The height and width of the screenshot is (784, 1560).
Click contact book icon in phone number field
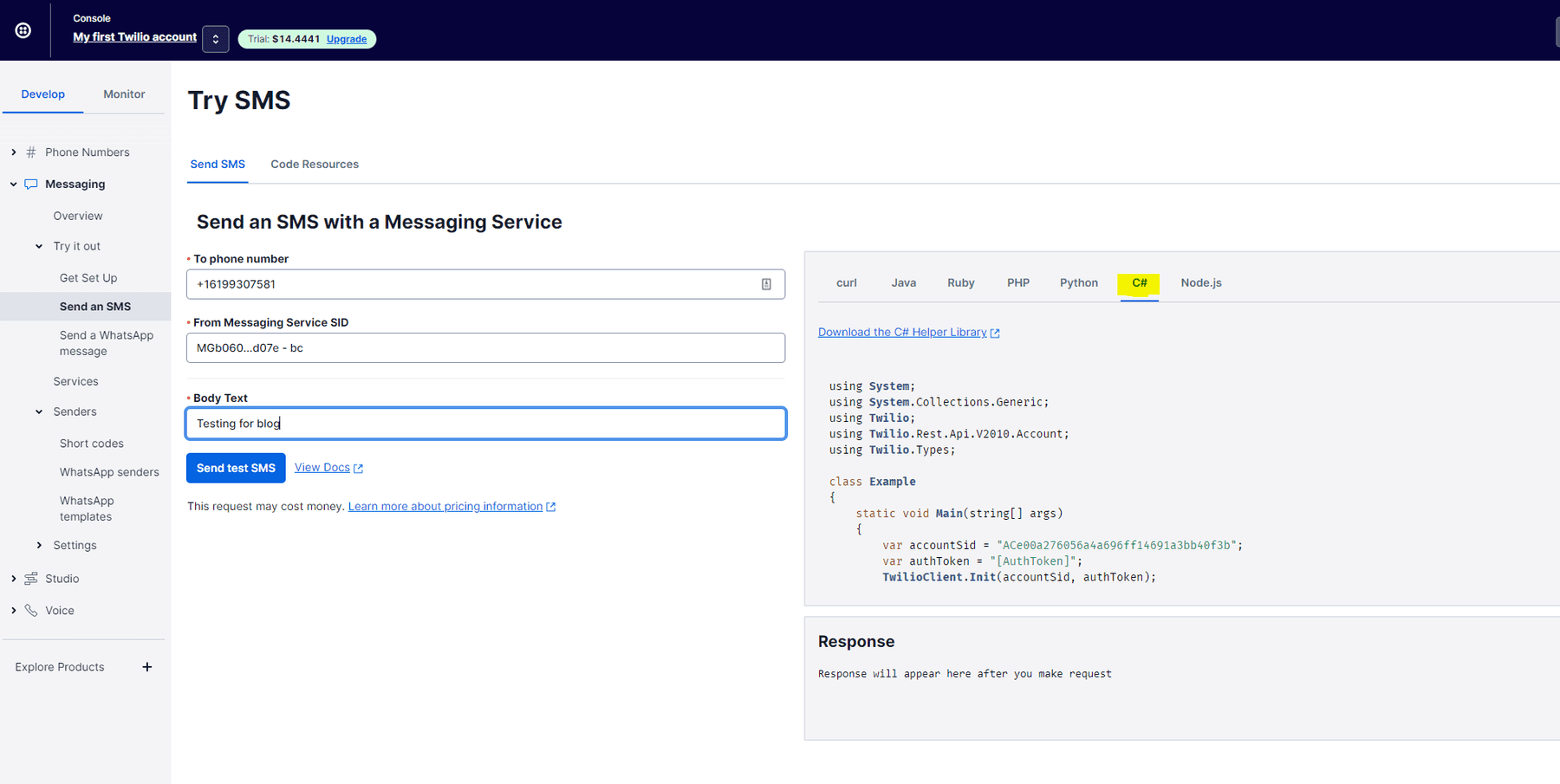766,284
